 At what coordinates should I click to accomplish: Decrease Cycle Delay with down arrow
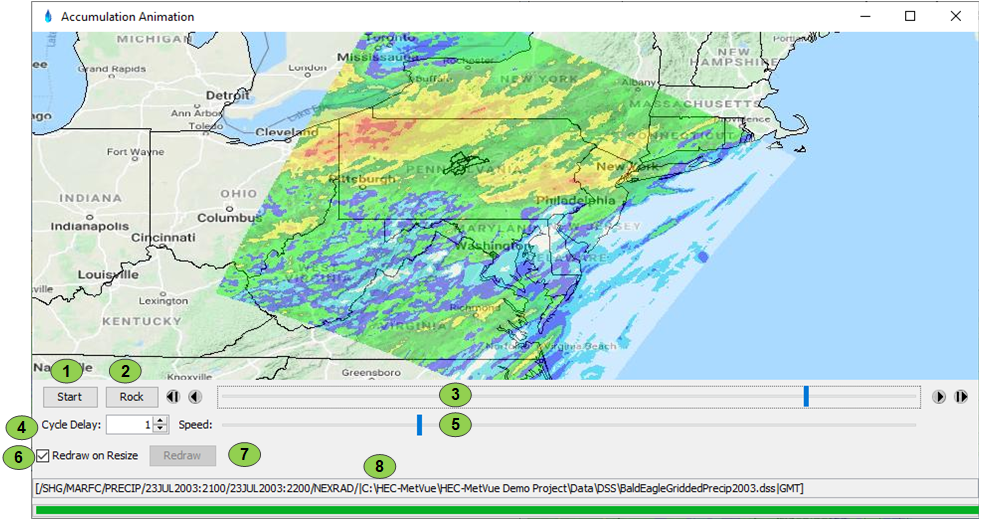click(161, 429)
